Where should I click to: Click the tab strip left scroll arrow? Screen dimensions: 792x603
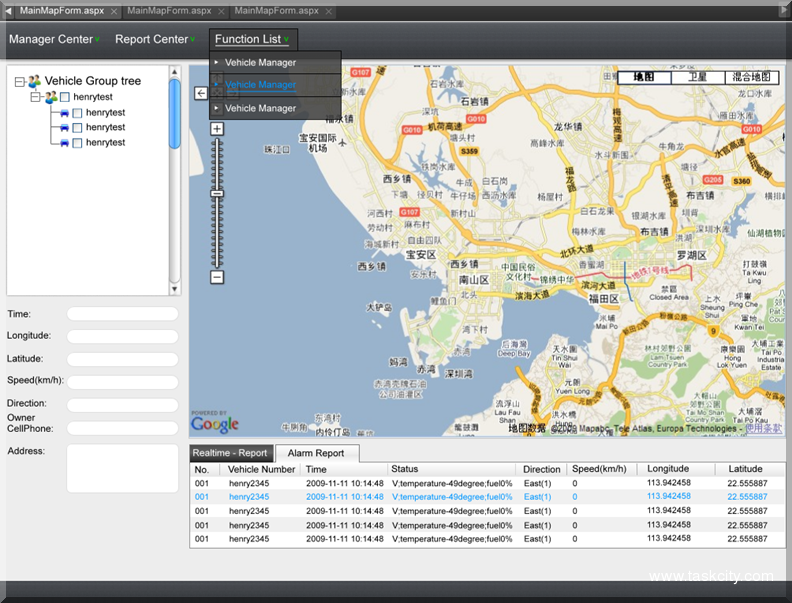(x=8, y=11)
